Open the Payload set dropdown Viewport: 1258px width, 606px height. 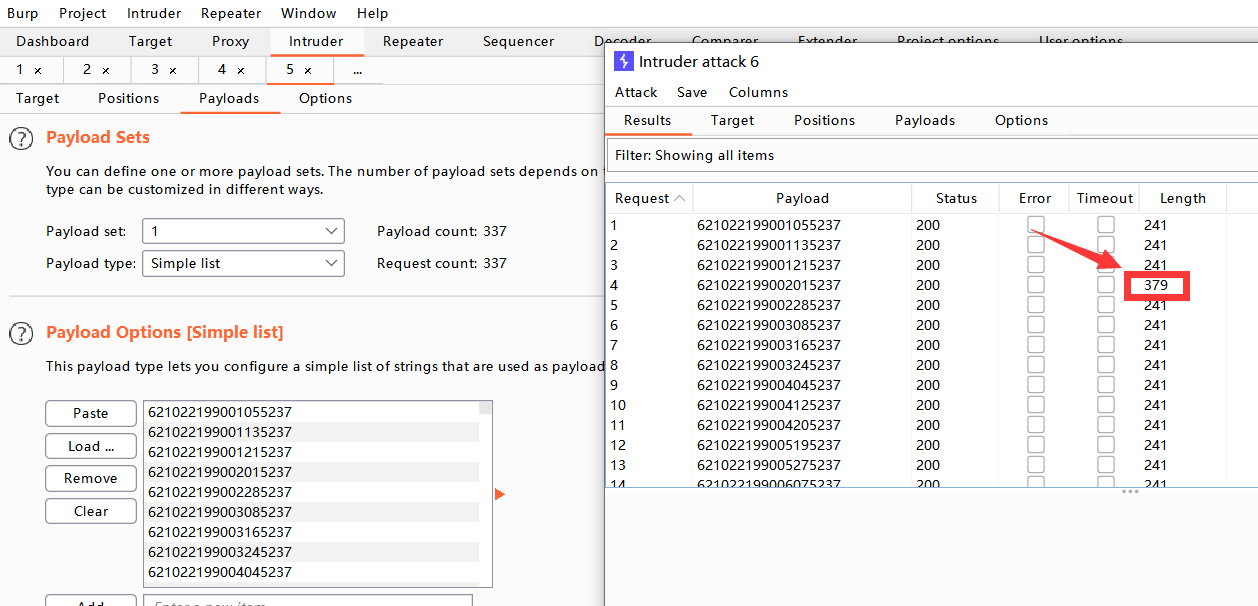tap(243, 231)
